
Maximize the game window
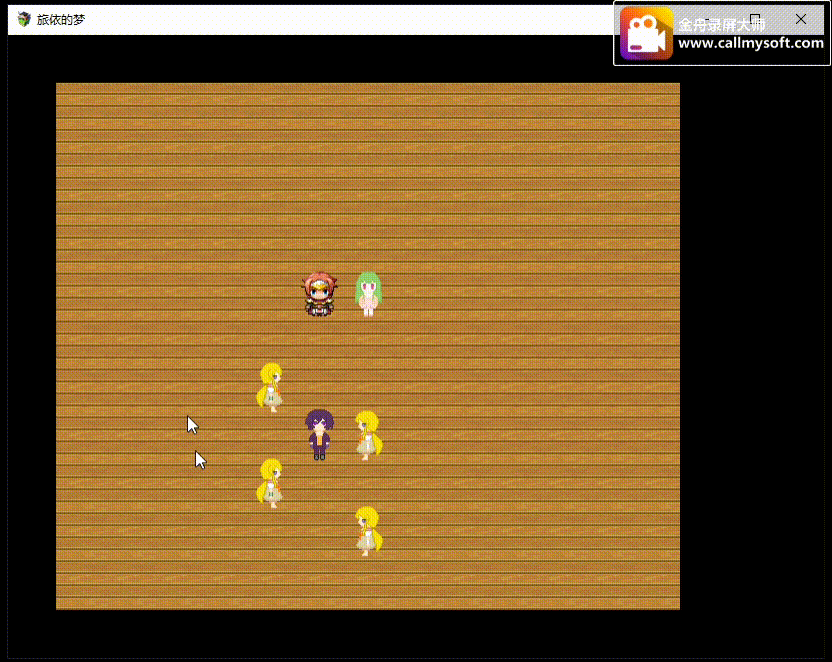point(755,20)
